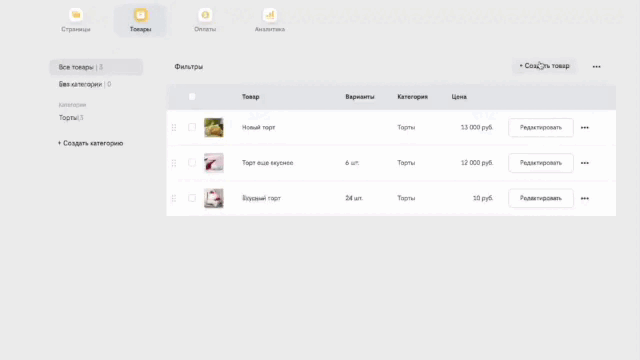Image resolution: width=640 pixels, height=360 pixels.
Task: Select the Торты category in the sidebar
Action: click(71, 118)
